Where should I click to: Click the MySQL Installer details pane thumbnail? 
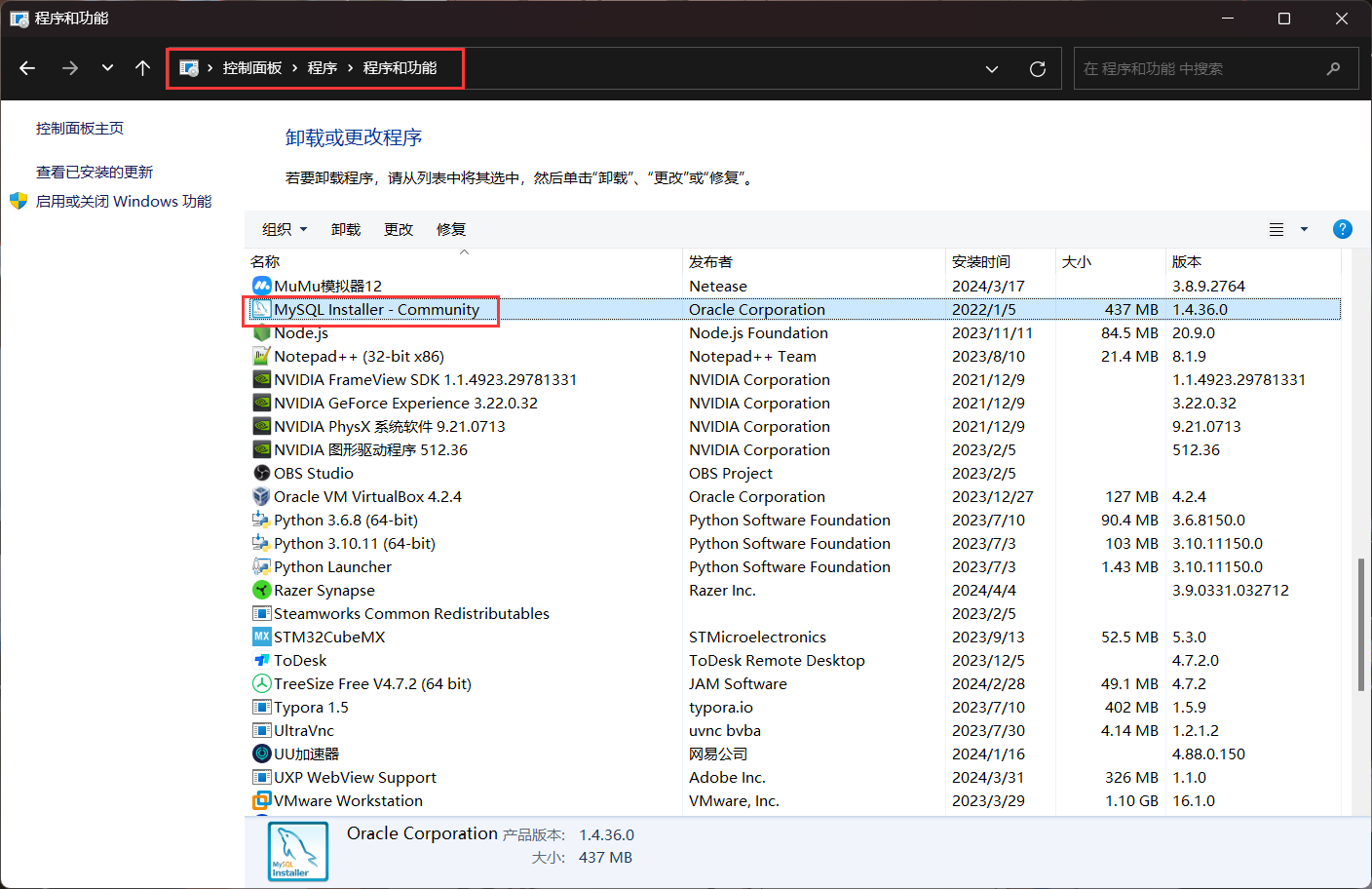(x=298, y=852)
